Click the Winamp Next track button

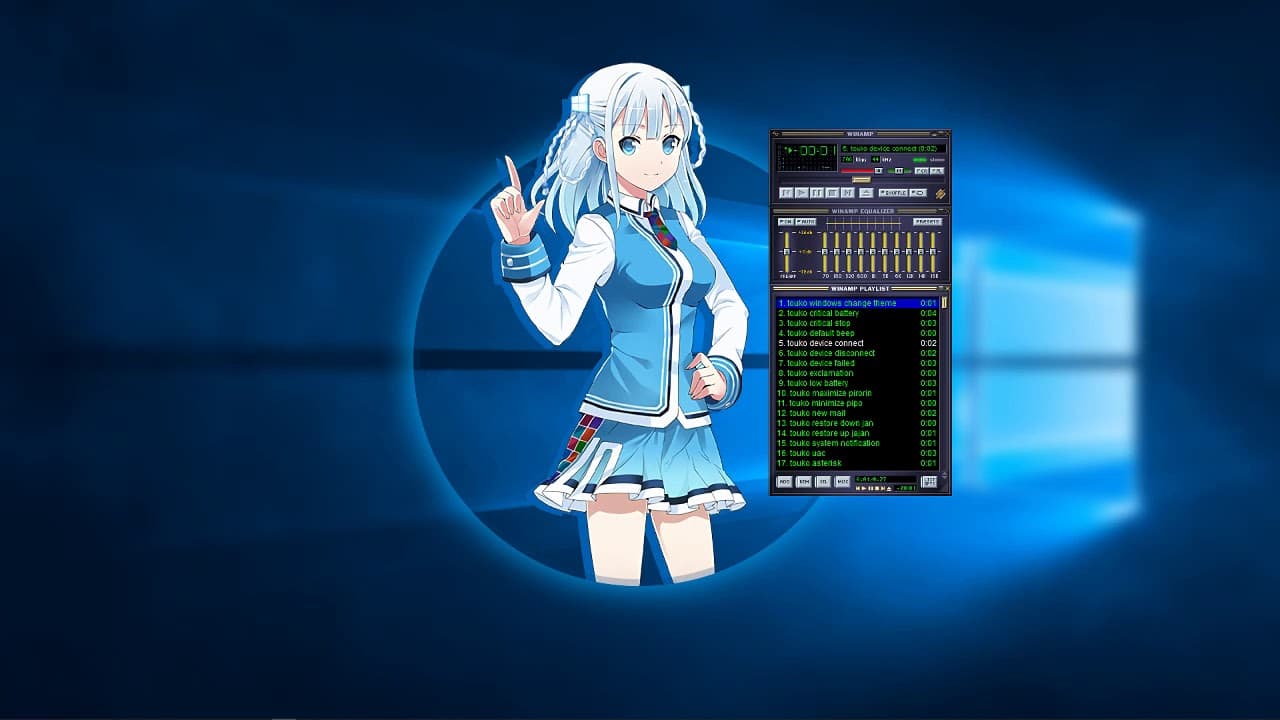coord(848,193)
